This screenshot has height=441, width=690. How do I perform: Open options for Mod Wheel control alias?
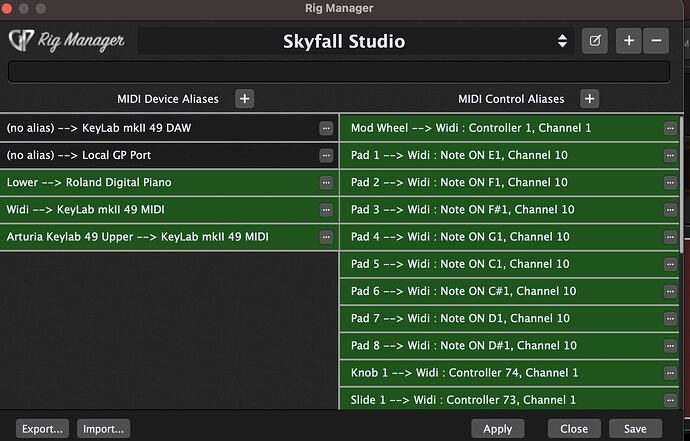point(670,129)
